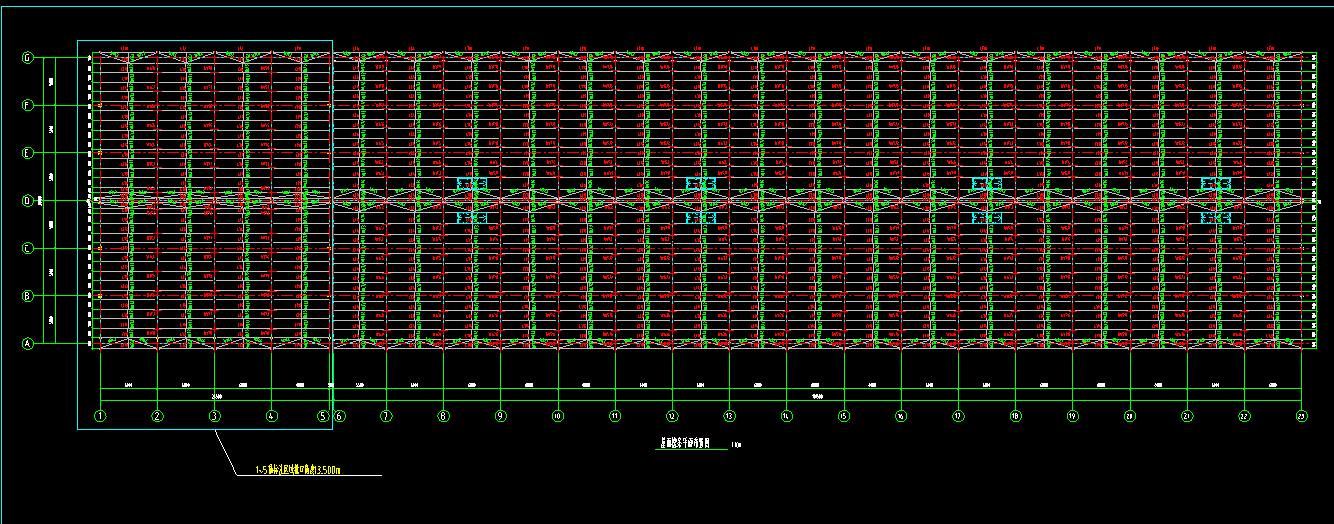Select column axis bubble 12
Screen dimensions: 1334x524
pos(672,416)
